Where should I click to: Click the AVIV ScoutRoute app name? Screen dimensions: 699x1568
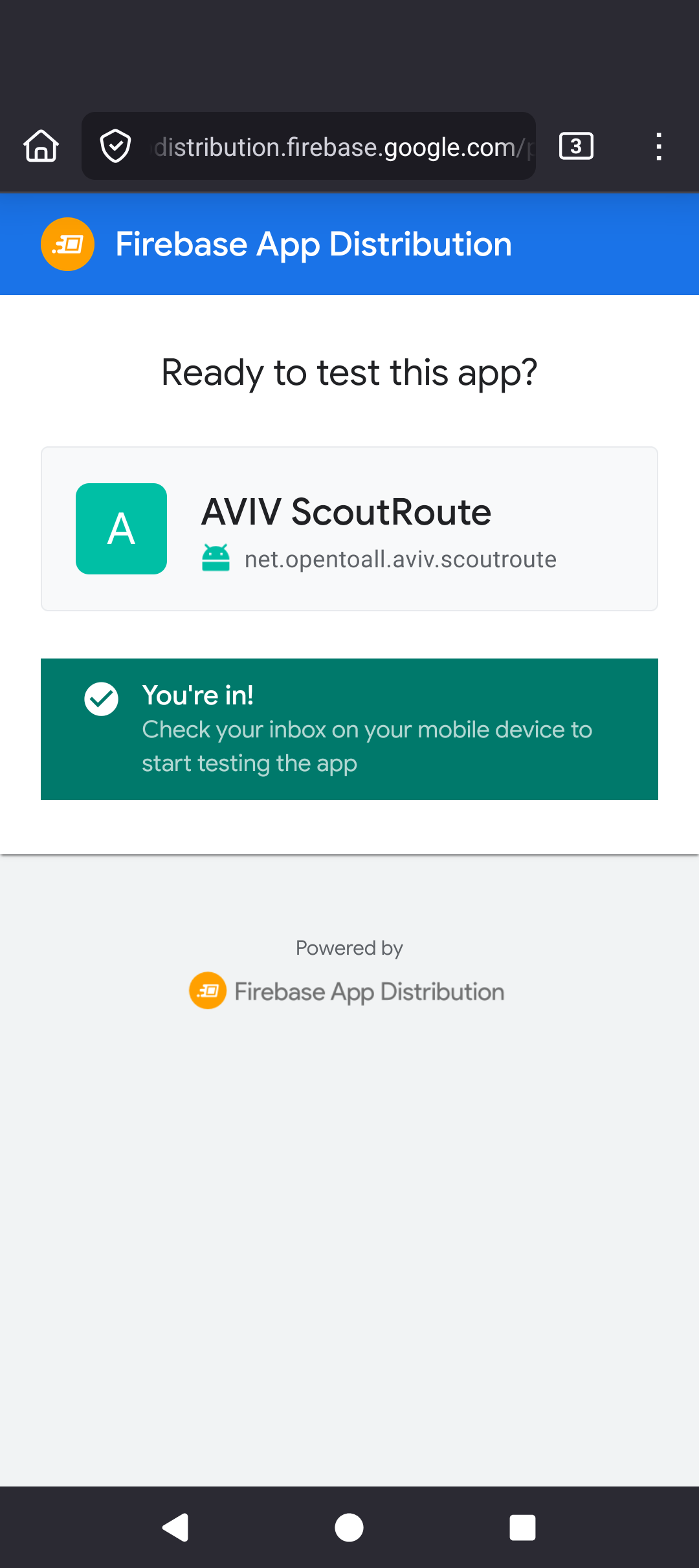pos(346,511)
